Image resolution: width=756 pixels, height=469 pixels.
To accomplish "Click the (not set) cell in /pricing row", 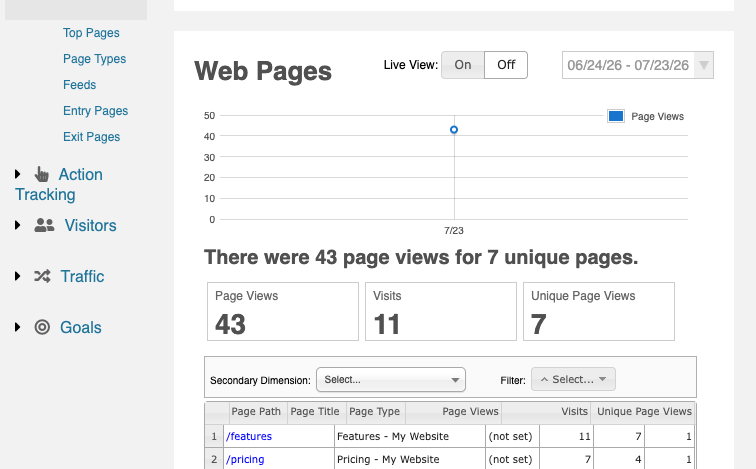I will pyautogui.click(x=512, y=459).
